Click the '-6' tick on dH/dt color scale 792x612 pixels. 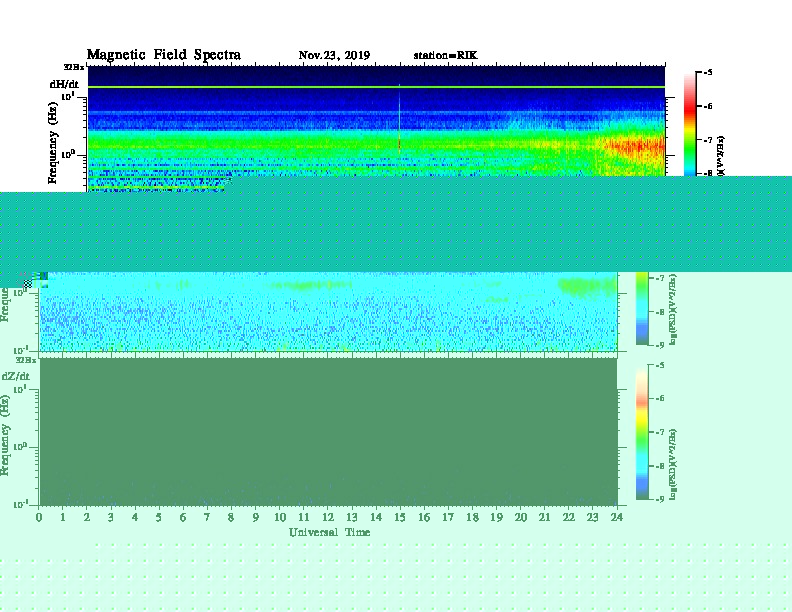[x=708, y=106]
